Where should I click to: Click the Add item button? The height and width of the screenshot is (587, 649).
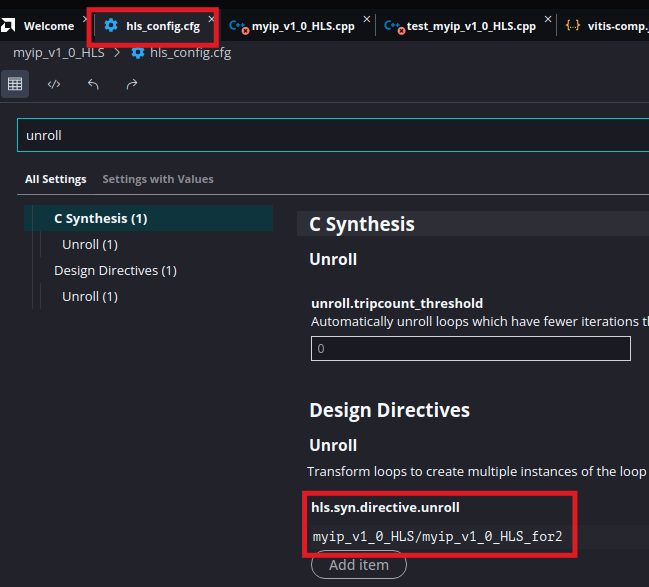[x=358, y=565]
